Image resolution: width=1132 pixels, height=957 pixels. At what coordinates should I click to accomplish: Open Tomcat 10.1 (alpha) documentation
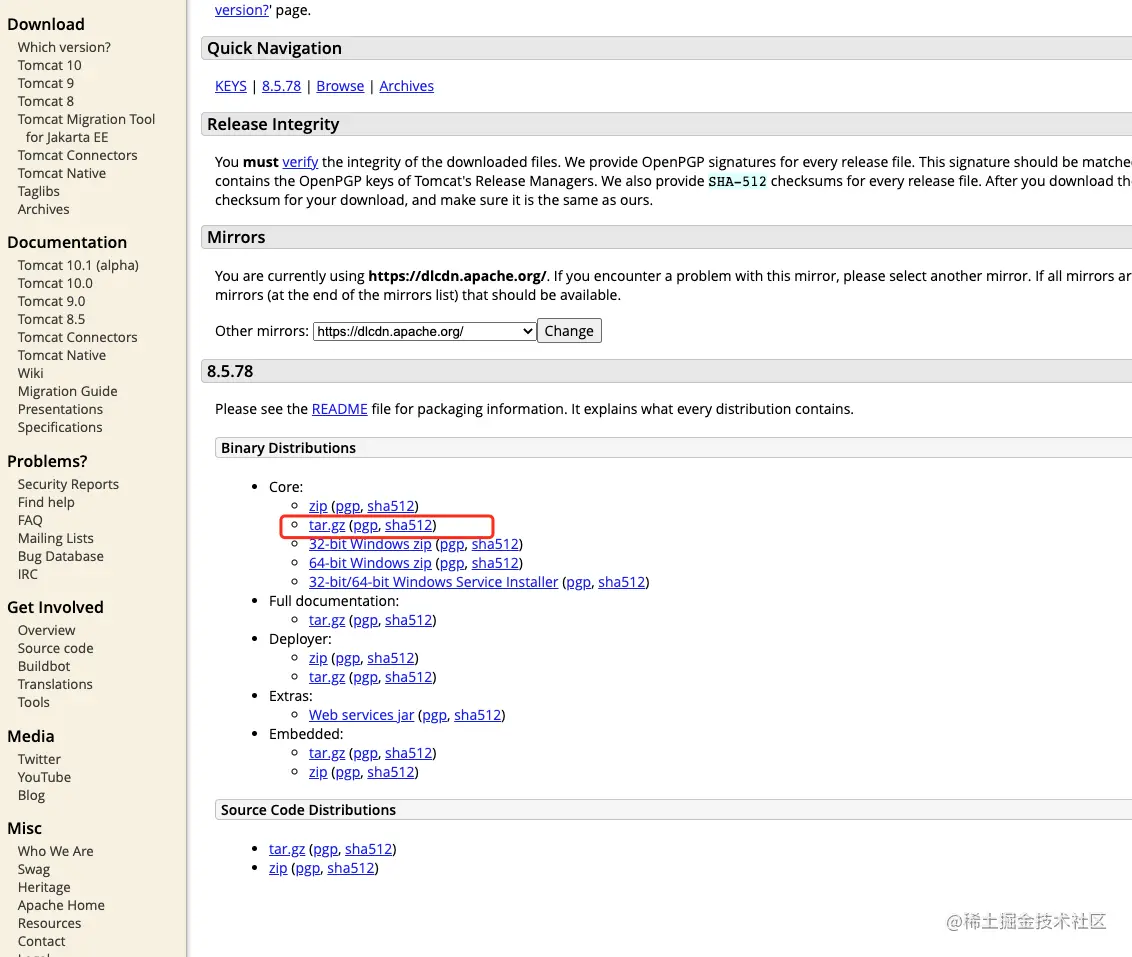point(78,265)
